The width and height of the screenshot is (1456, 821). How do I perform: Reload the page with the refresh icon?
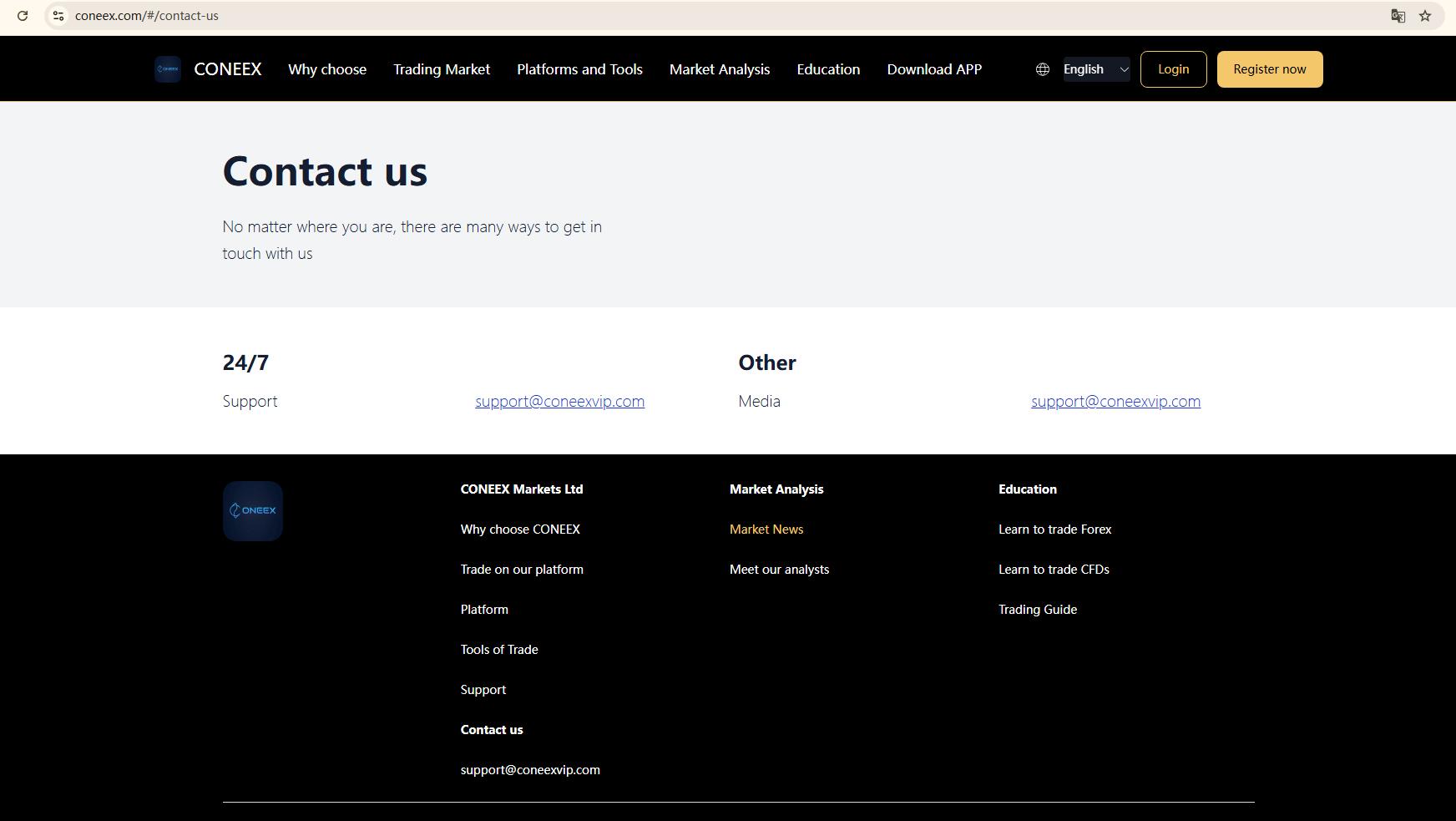(x=23, y=16)
